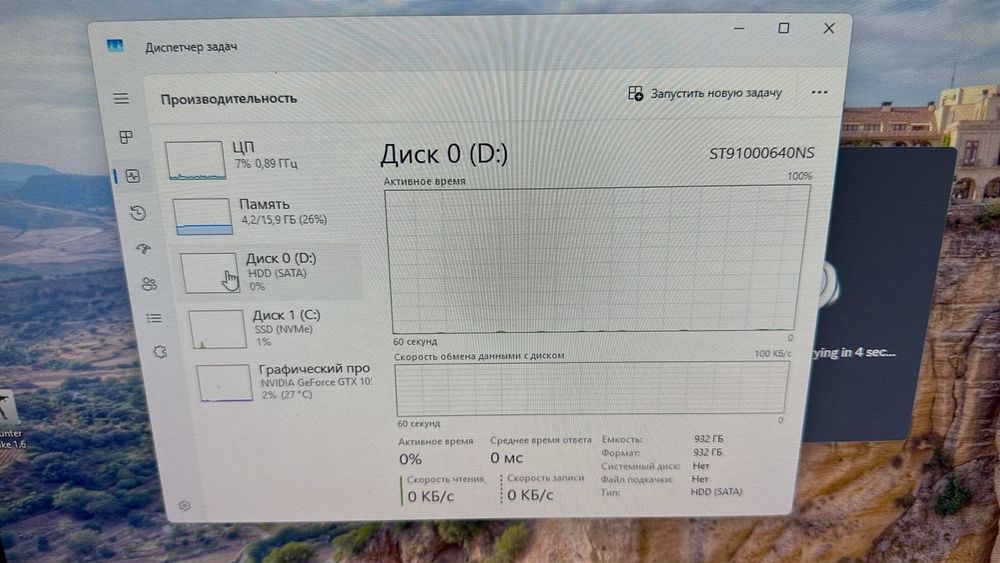Image resolution: width=1000 pixels, height=563 pixels.
Task: Click the GPU mini graph thumbnail
Action: point(224,383)
